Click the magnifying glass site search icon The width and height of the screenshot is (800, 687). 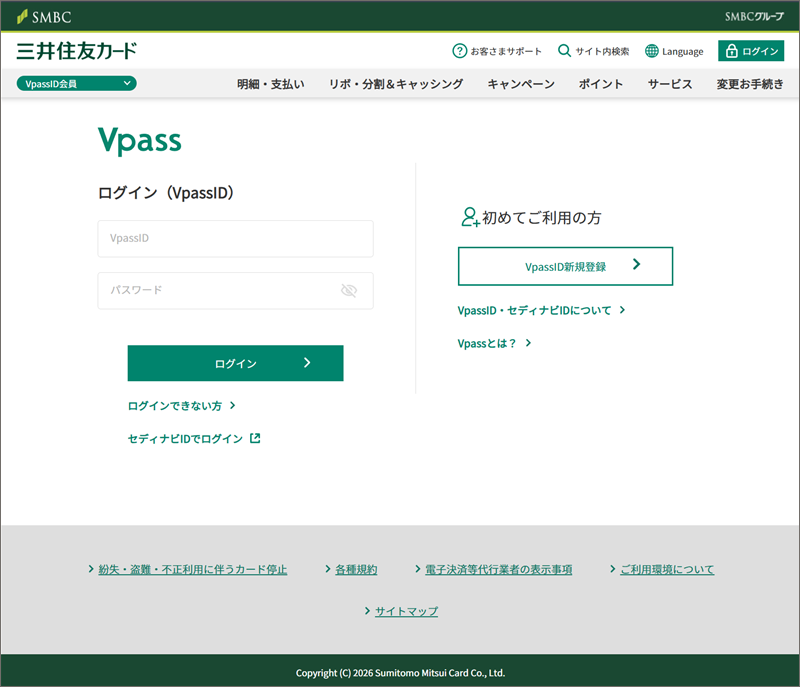tap(565, 51)
